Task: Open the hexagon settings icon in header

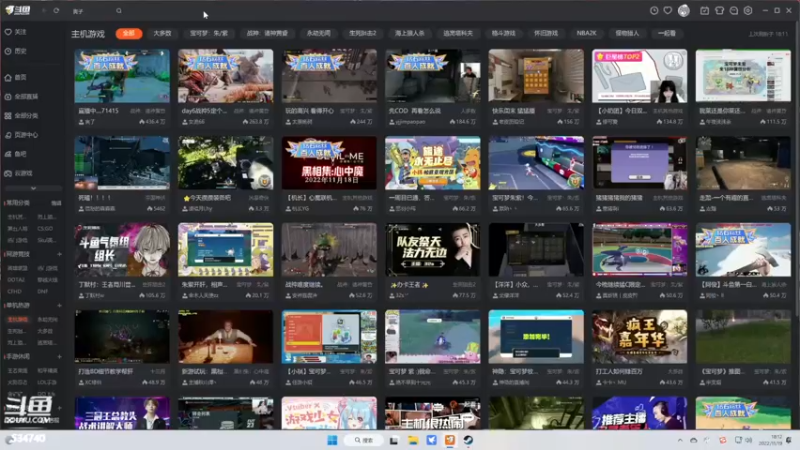Action: pyautogui.click(x=748, y=11)
